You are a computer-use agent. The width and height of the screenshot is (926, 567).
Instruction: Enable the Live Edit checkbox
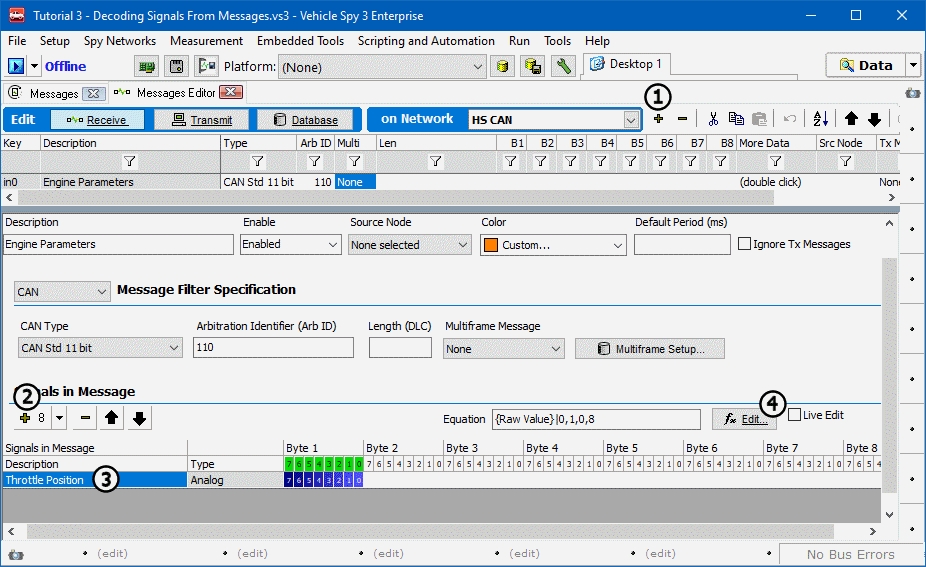(x=795, y=414)
